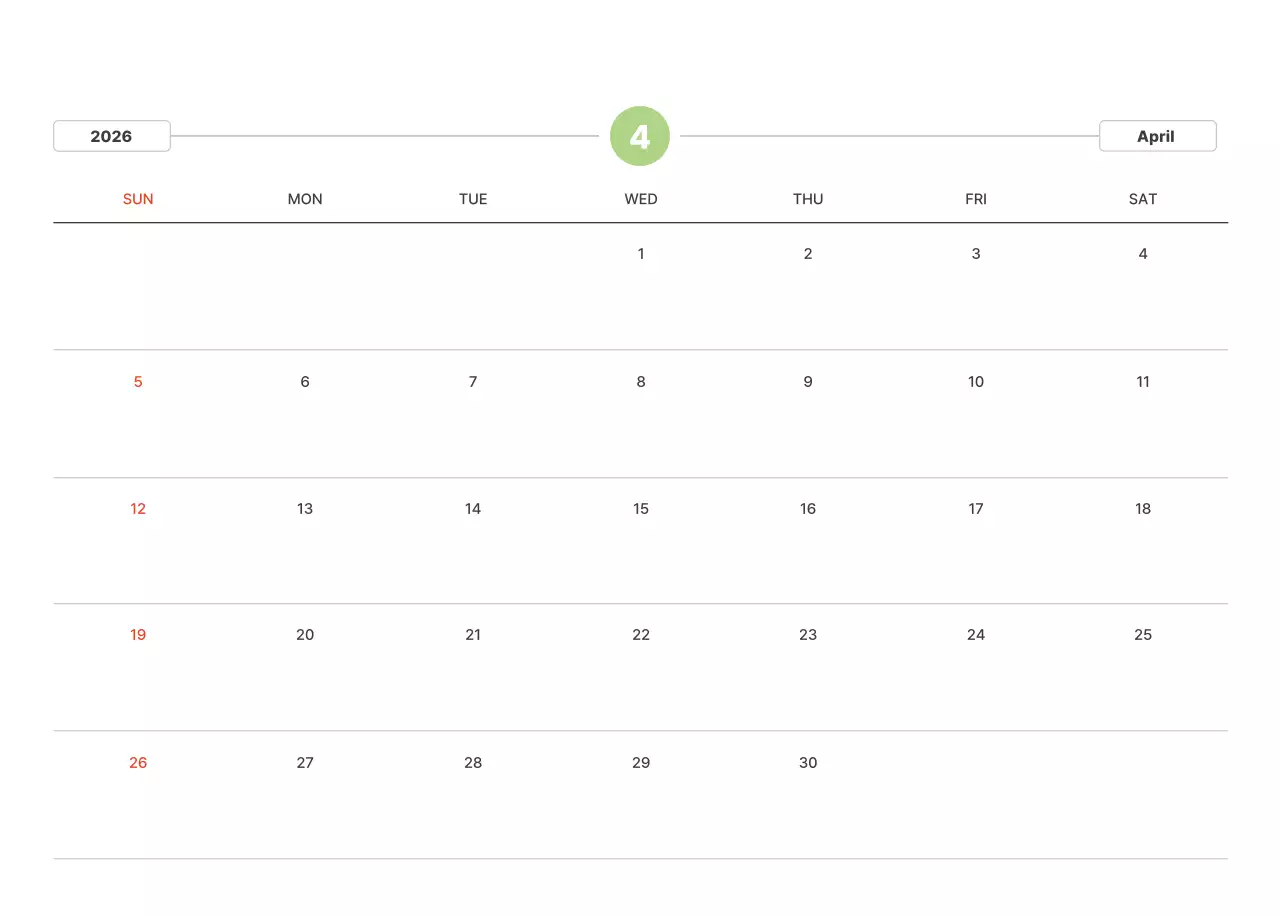Select Sunday April 12

[138, 509]
